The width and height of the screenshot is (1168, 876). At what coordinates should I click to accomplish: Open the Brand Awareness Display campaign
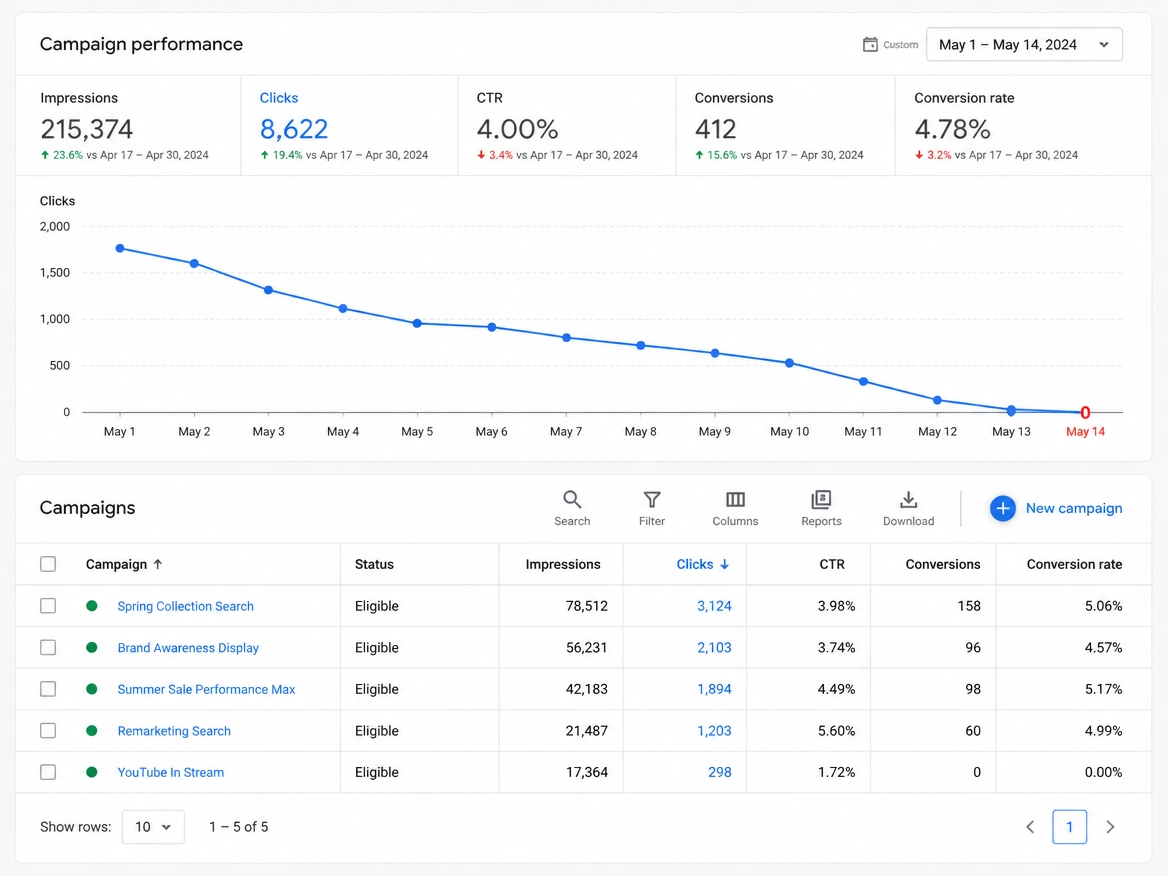click(188, 648)
